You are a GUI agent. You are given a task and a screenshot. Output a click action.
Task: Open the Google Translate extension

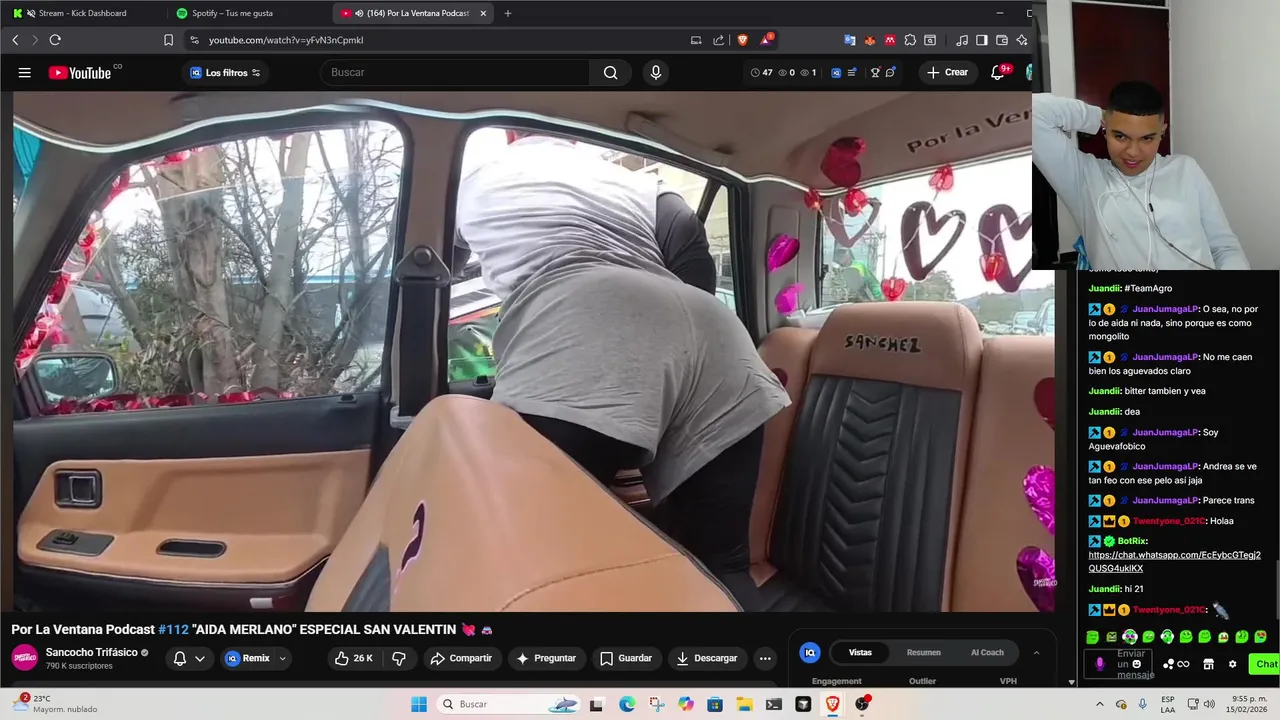click(849, 40)
